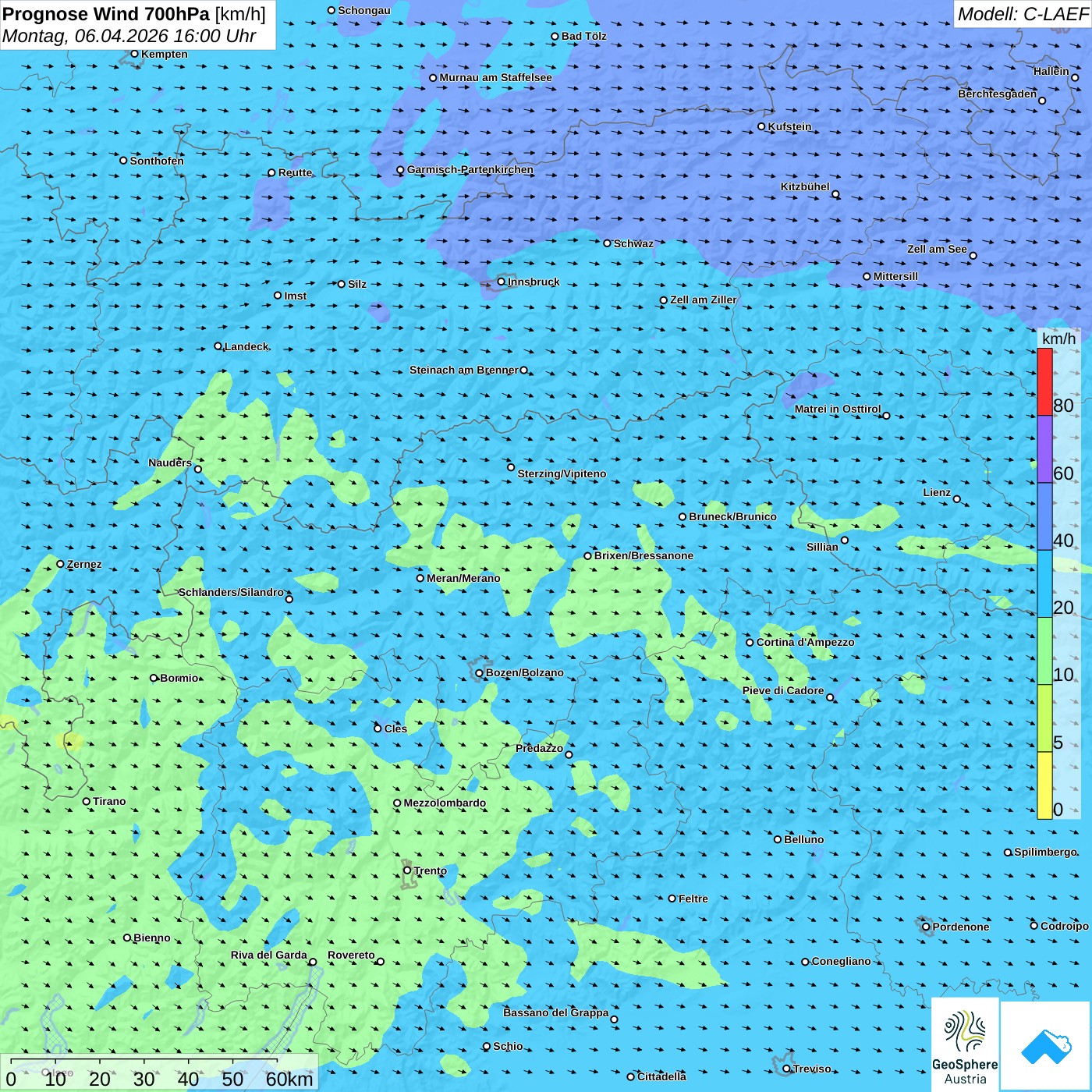This screenshot has width=1092, height=1092.
Task: Click the 'Garmisch-Partenkirchen' label
Action: [x=470, y=169]
